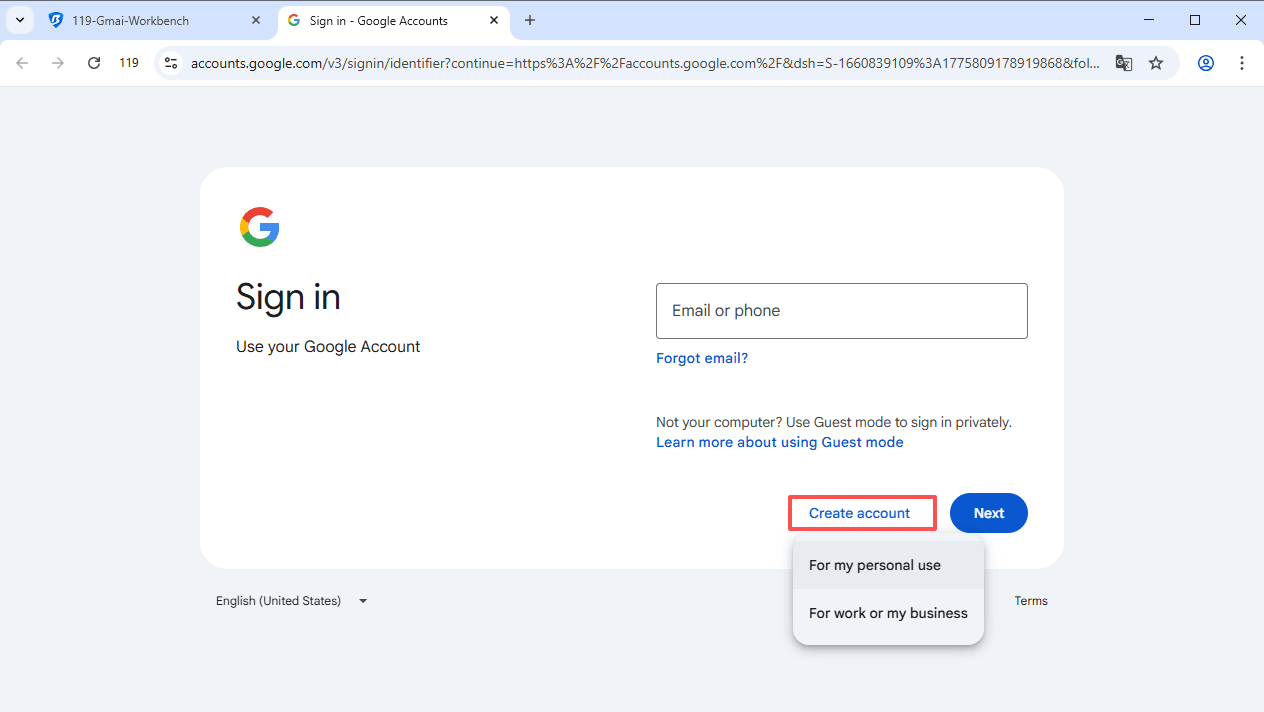Click the back navigation arrow

pyautogui.click(x=22, y=62)
